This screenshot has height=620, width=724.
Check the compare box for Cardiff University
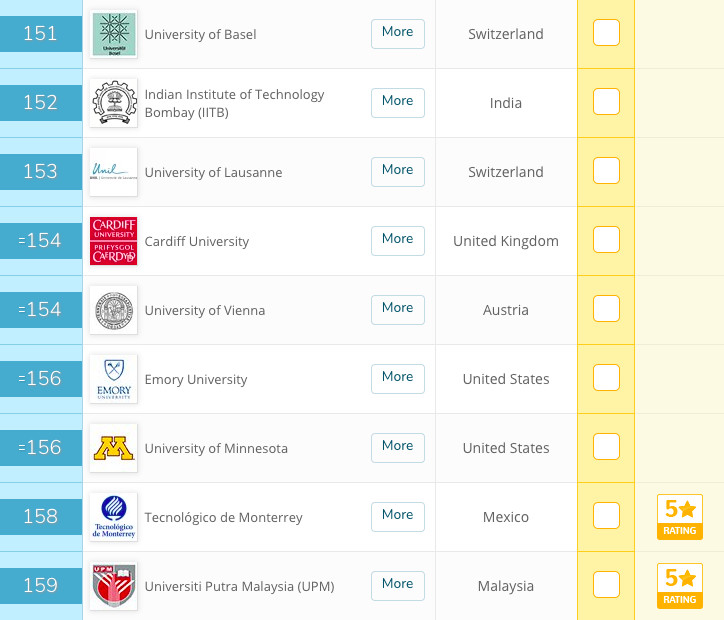606,240
